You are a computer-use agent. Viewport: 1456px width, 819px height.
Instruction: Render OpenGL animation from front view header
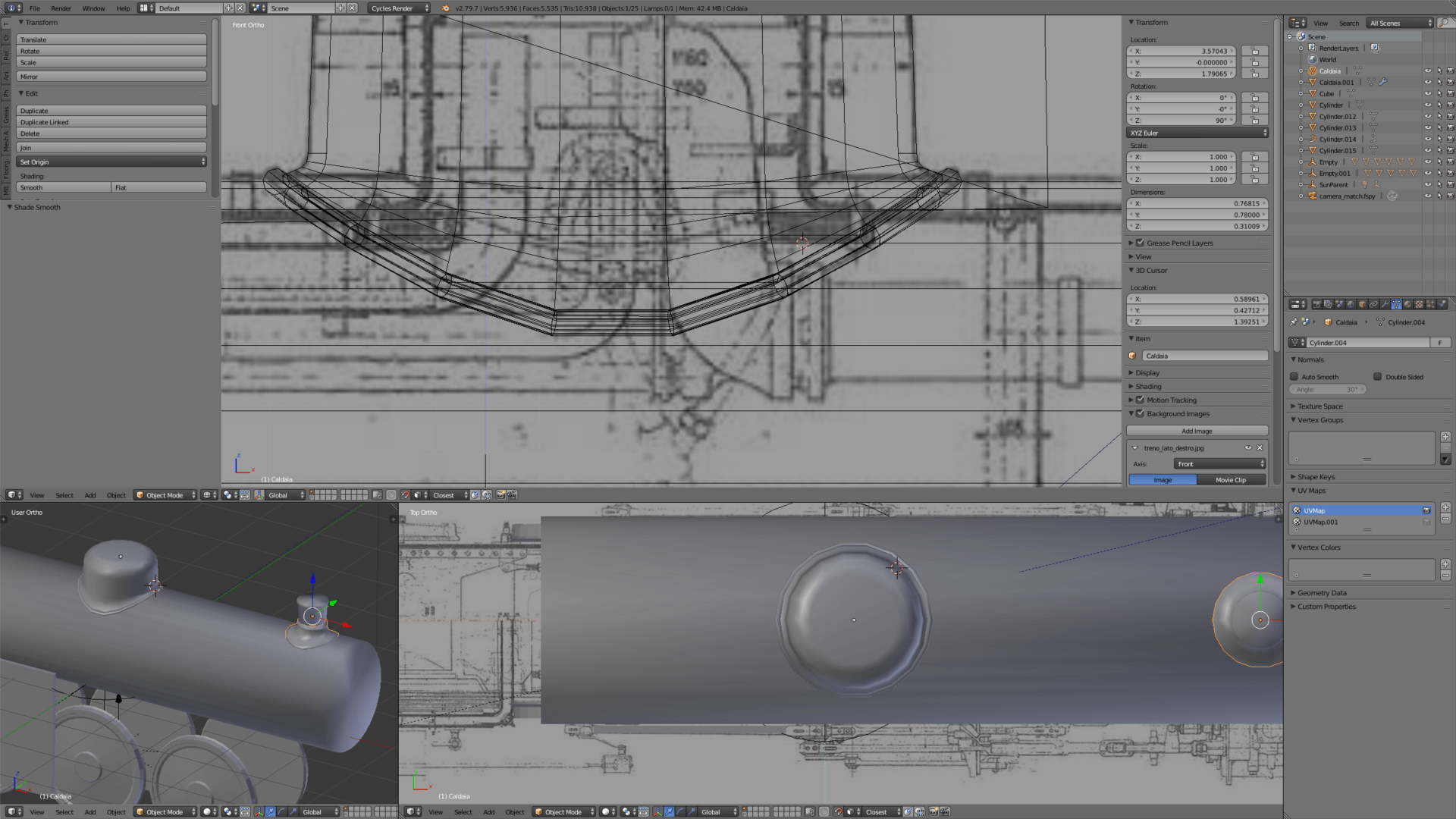511,495
